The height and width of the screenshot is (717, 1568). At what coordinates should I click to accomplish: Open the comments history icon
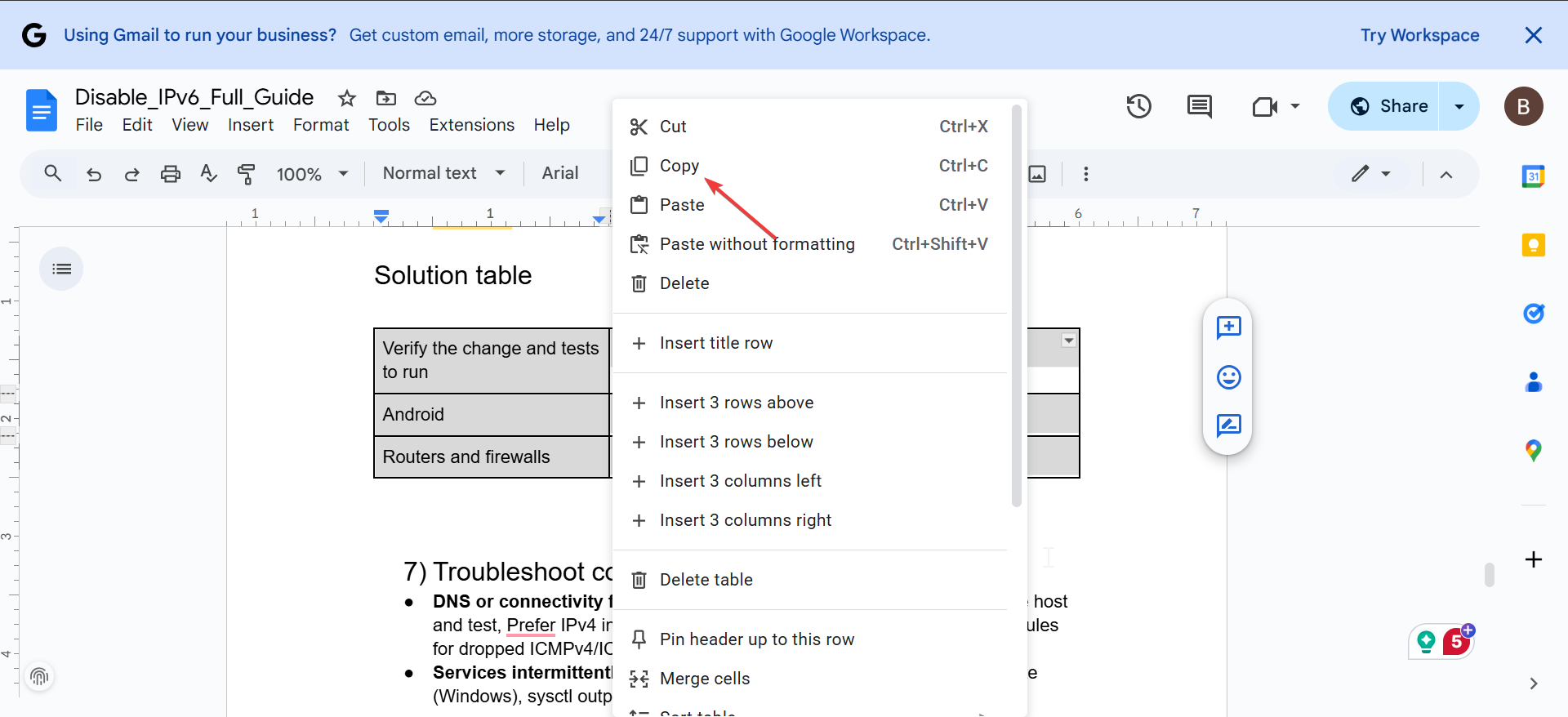(x=1199, y=106)
